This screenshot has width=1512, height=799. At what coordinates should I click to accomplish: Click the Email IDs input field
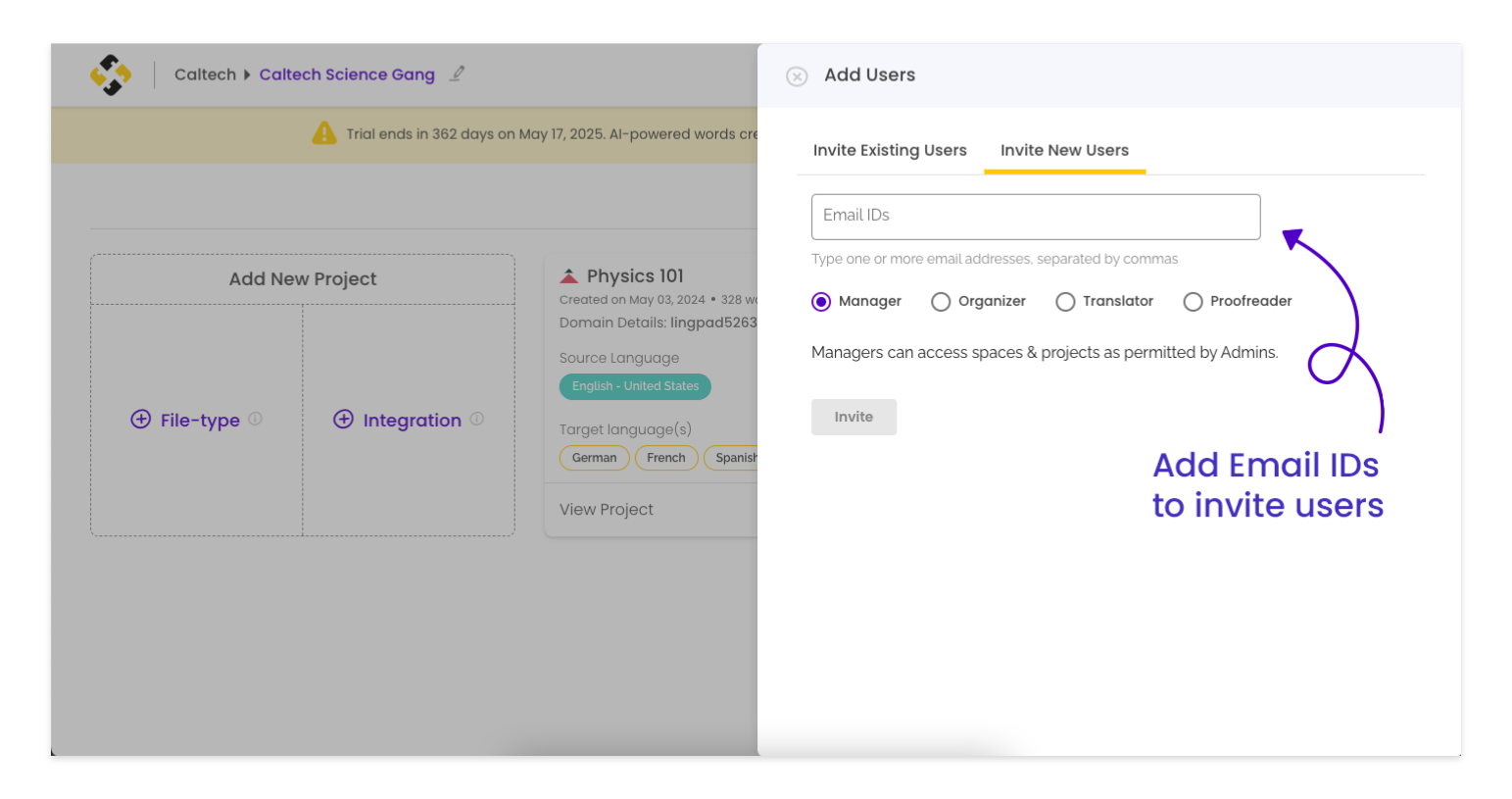[1036, 217]
